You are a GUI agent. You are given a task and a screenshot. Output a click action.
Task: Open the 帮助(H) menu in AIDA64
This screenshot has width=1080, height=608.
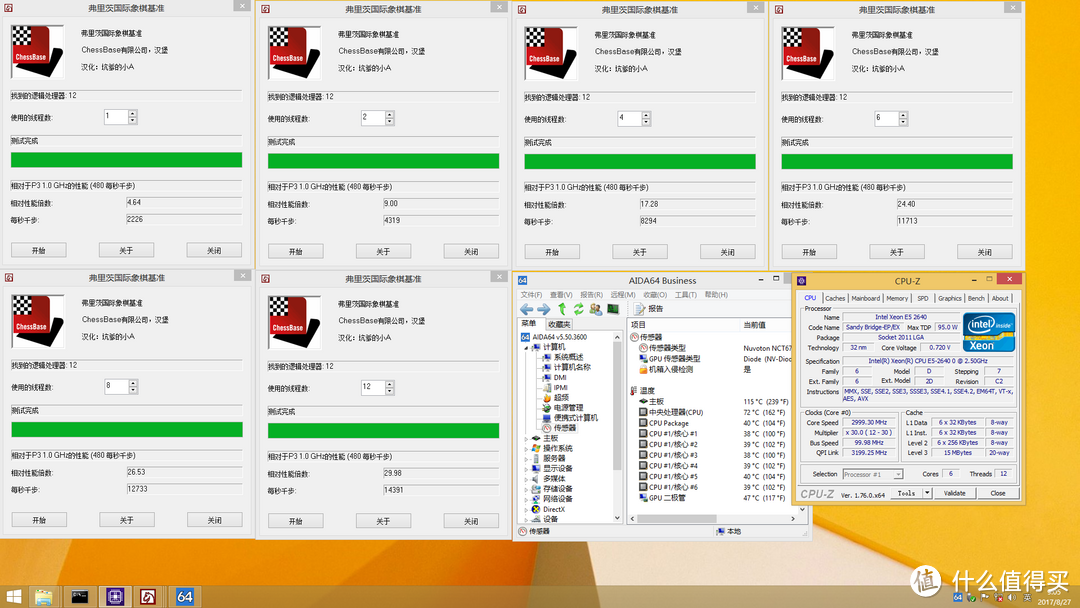pos(716,295)
